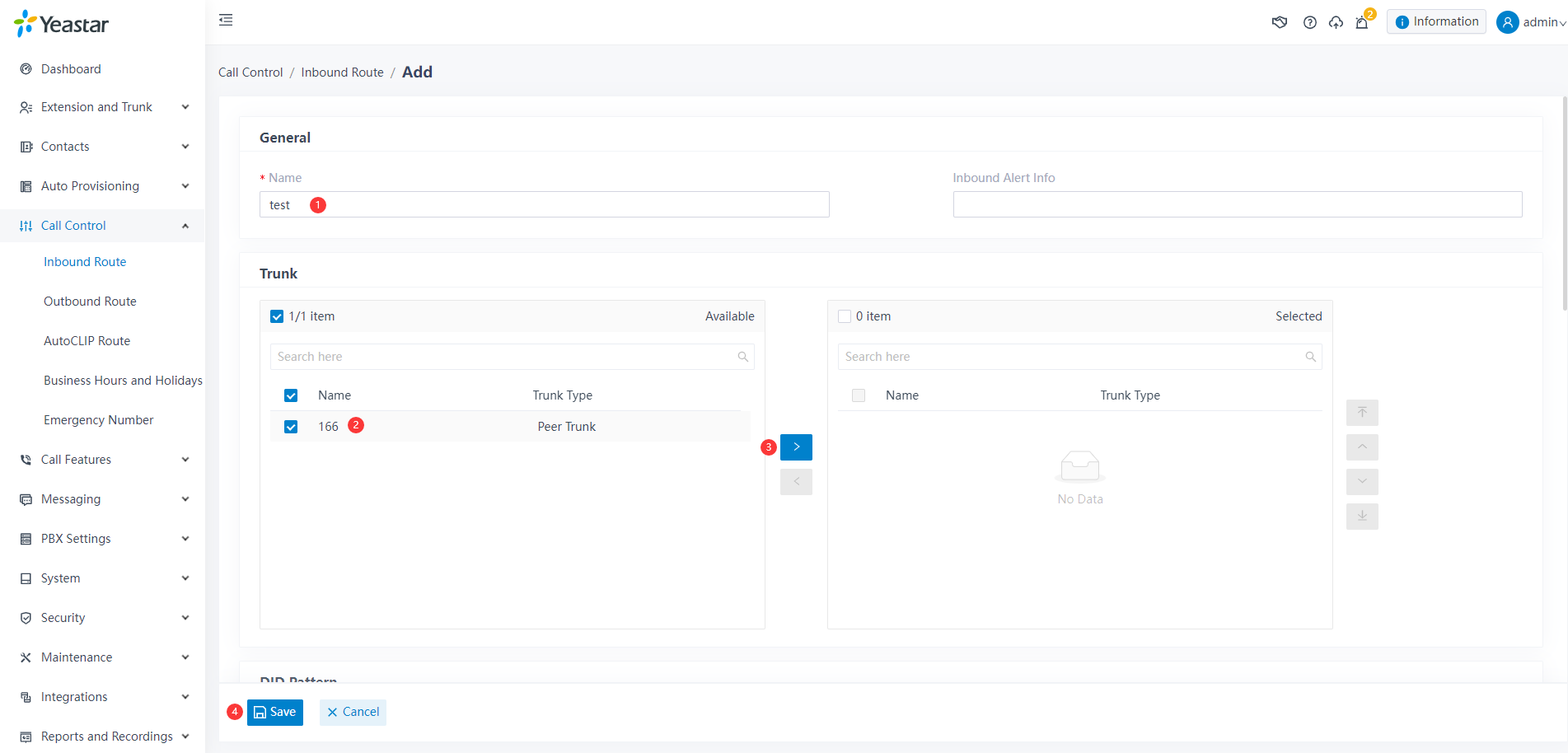This screenshot has width=1568, height=753.
Task: Expand the Call Features menu
Action: click(103, 460)
